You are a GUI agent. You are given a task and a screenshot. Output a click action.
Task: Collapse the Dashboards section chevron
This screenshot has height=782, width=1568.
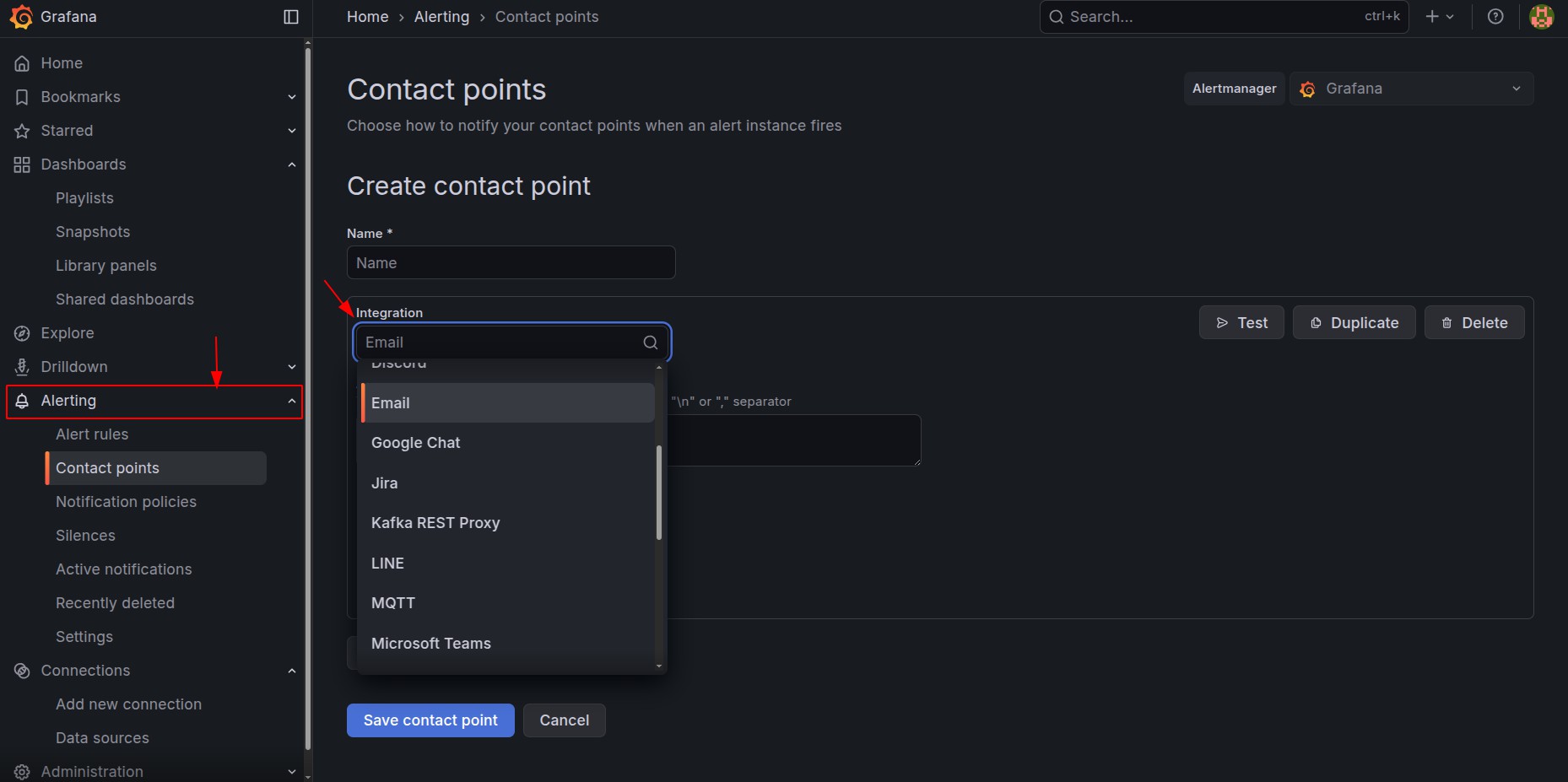point(292,164)
